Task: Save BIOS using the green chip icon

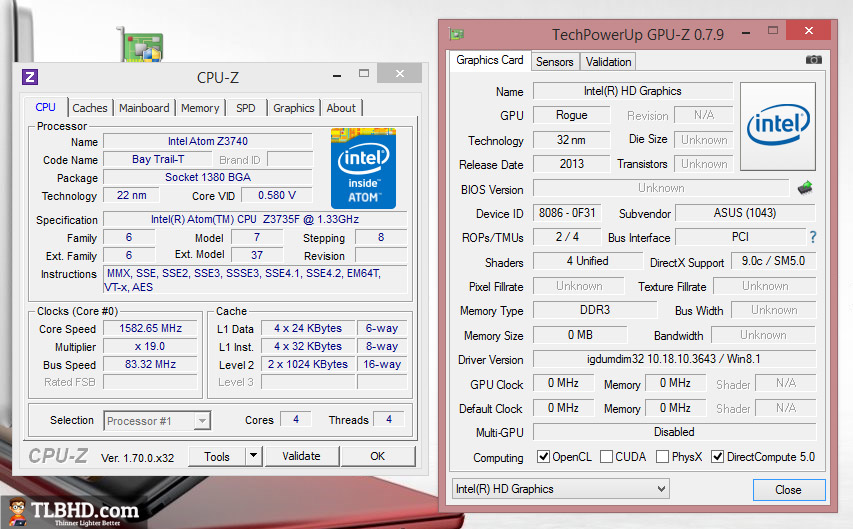Action: click(805, 188)
